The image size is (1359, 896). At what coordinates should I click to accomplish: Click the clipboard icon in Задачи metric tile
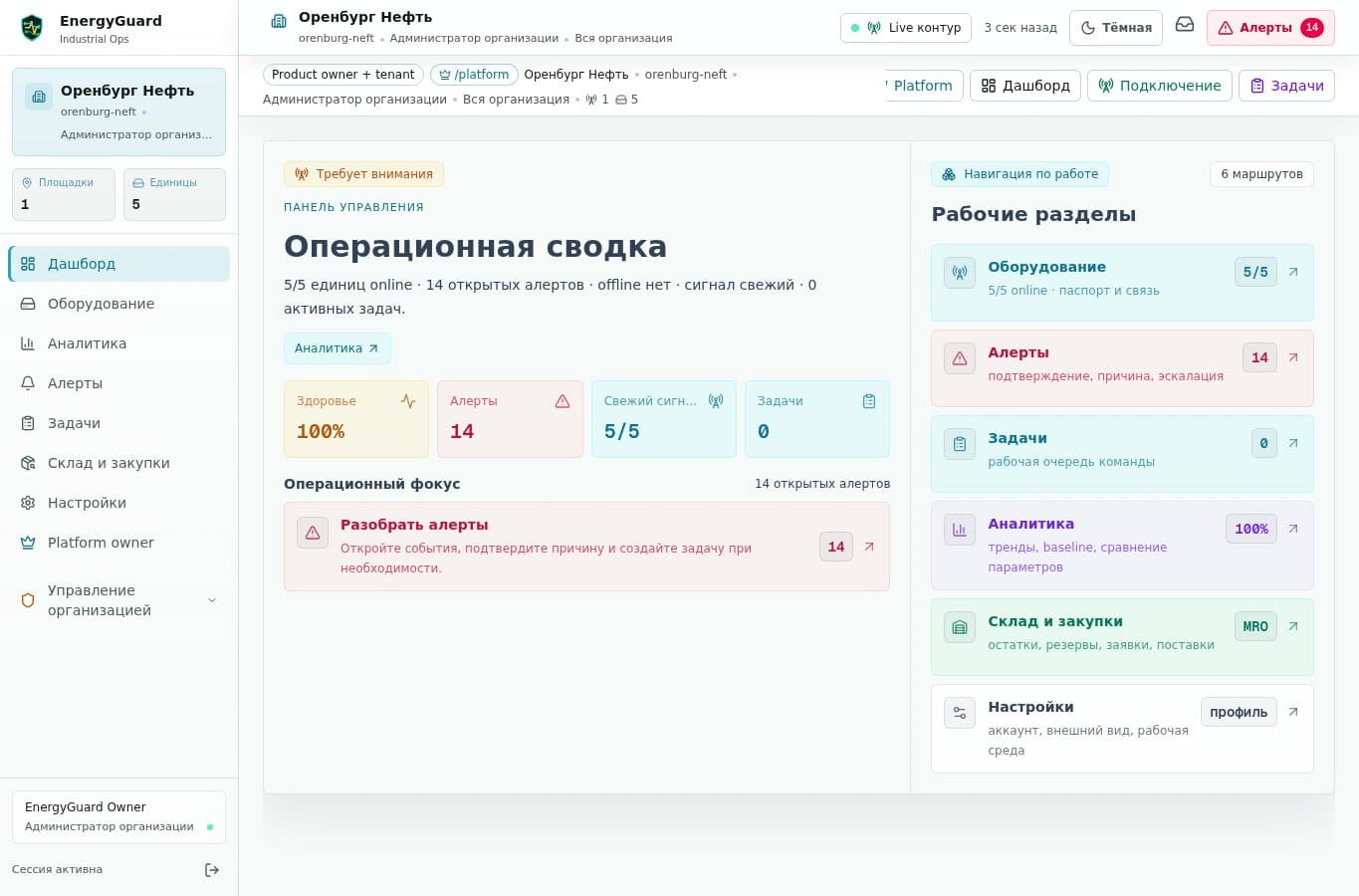coord(869,401)
